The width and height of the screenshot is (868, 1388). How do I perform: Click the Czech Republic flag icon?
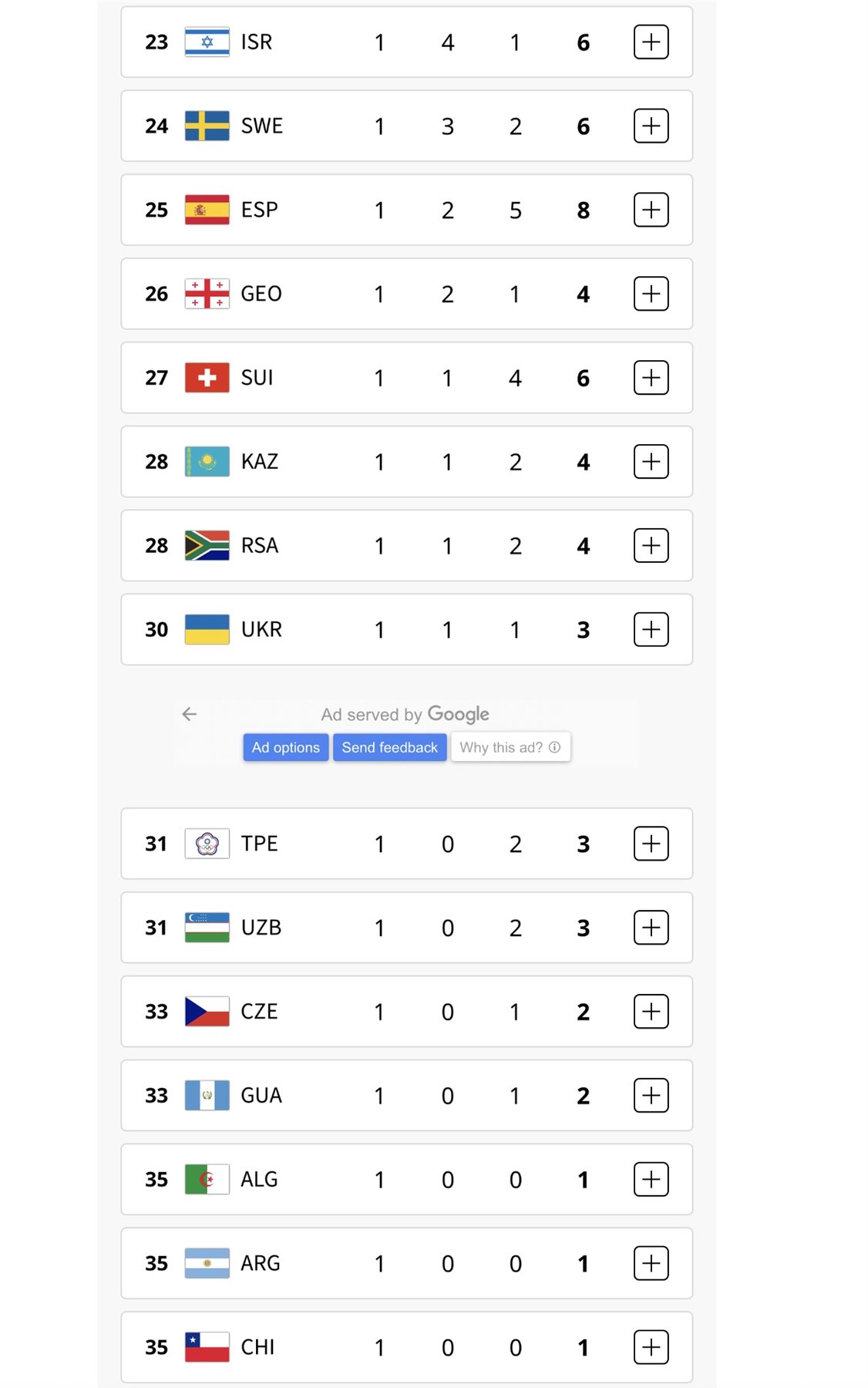tap(207, 1012)
